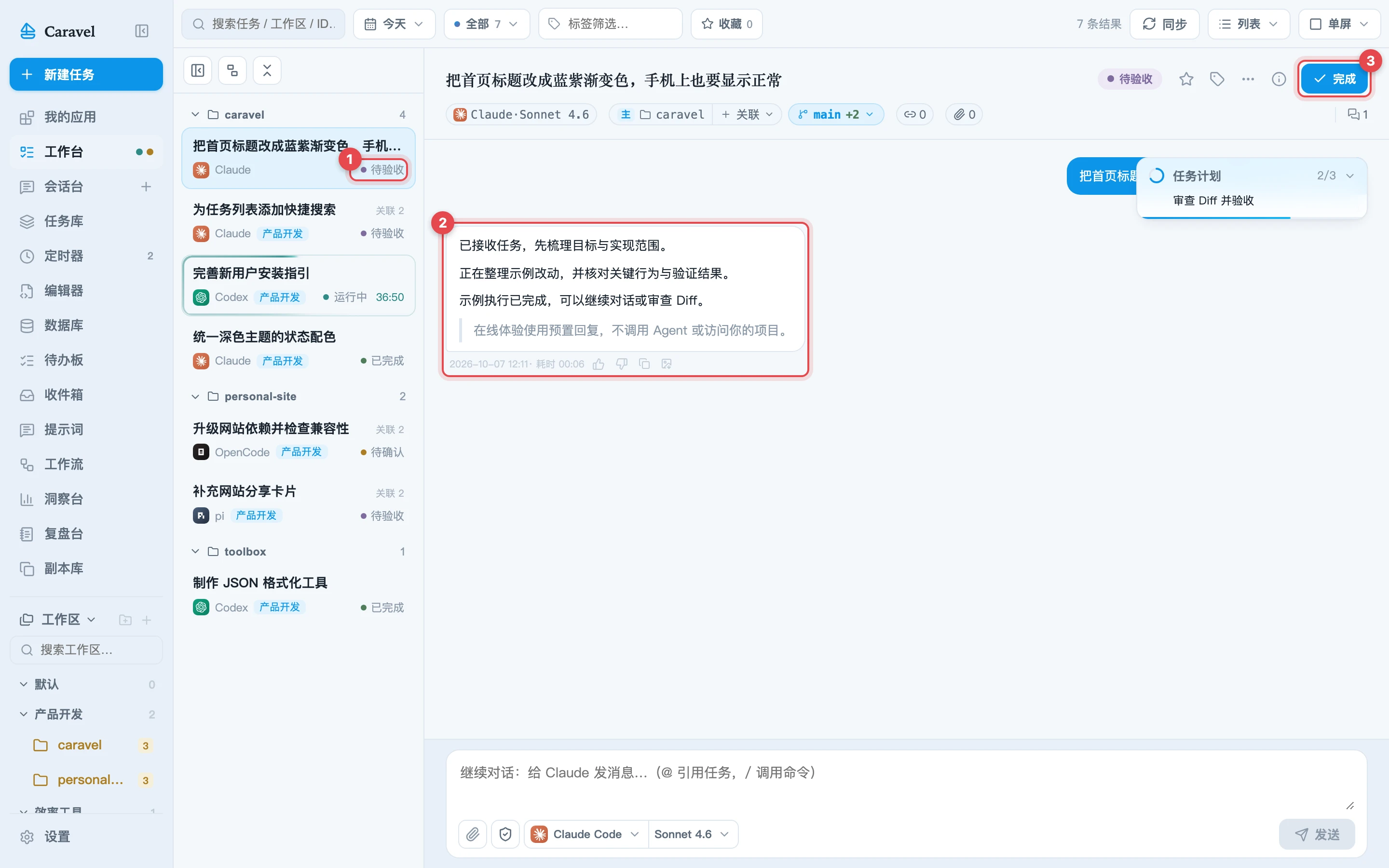Viewport: 1389px width, 868px height.
Task: Select personal... workspace folder in sidebar
Action: coord(92,780)
